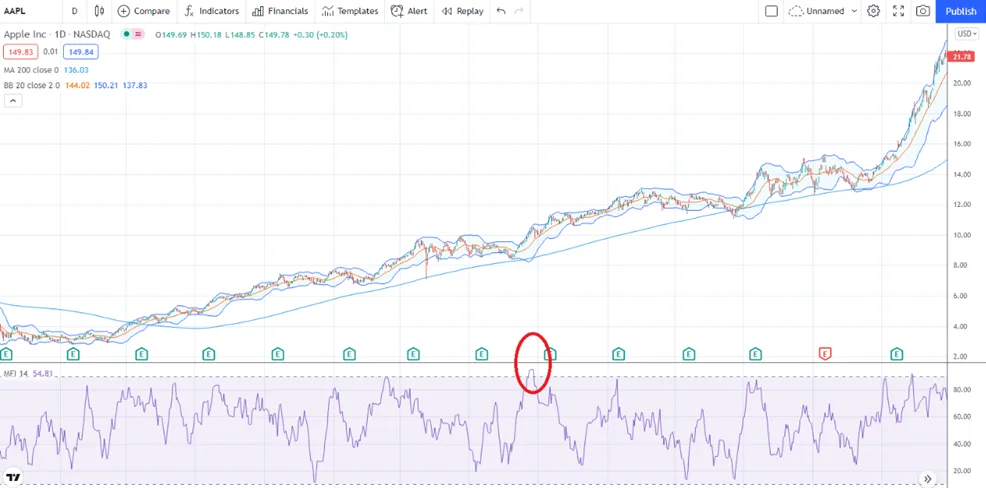Image resolution: width=986 pixels, height=488 pixels.
Task: Take a chart snapshot with camera icon
Action: click(922, 11)
